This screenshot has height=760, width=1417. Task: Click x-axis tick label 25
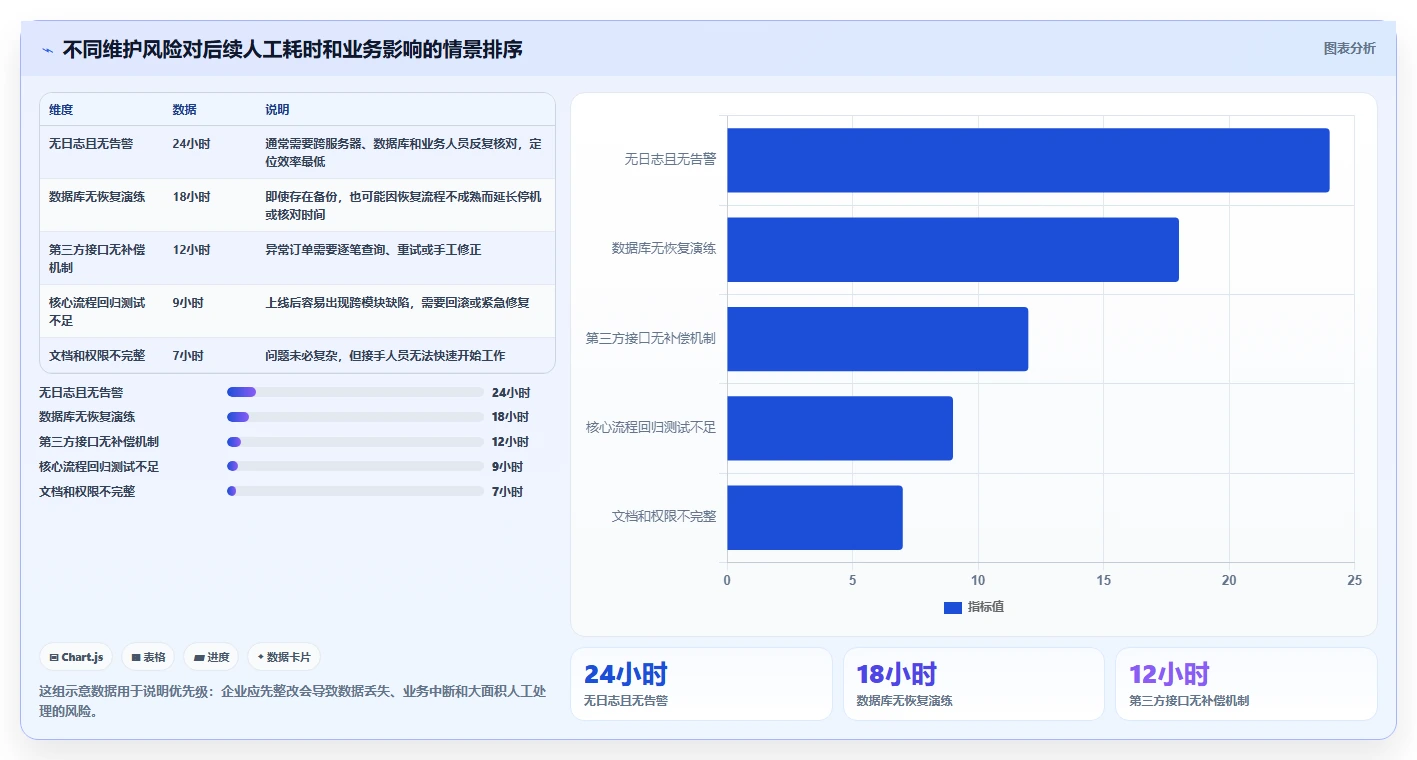click(x=1354, y=581)
